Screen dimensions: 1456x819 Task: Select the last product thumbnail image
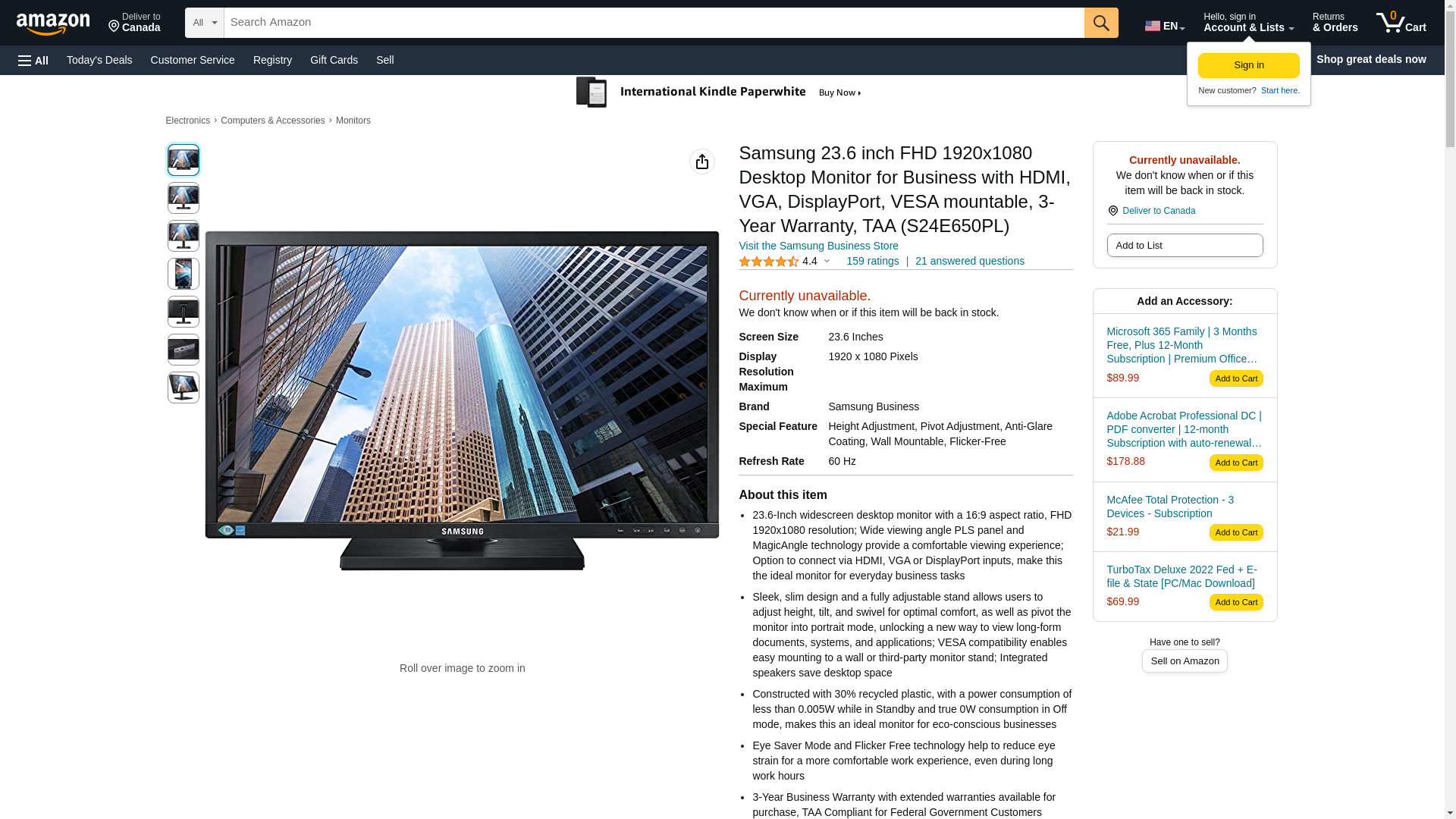pos(183,388)
